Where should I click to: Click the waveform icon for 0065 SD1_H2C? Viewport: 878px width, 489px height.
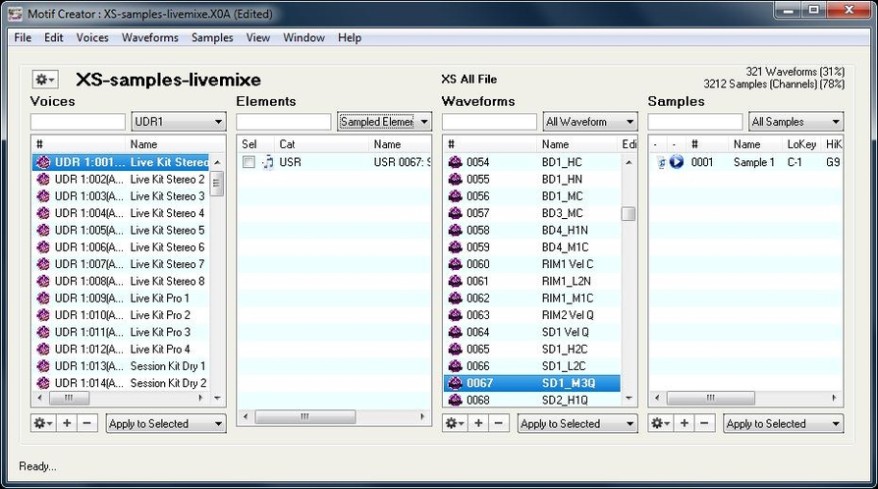pyautogui.click(x=455, y=349)
